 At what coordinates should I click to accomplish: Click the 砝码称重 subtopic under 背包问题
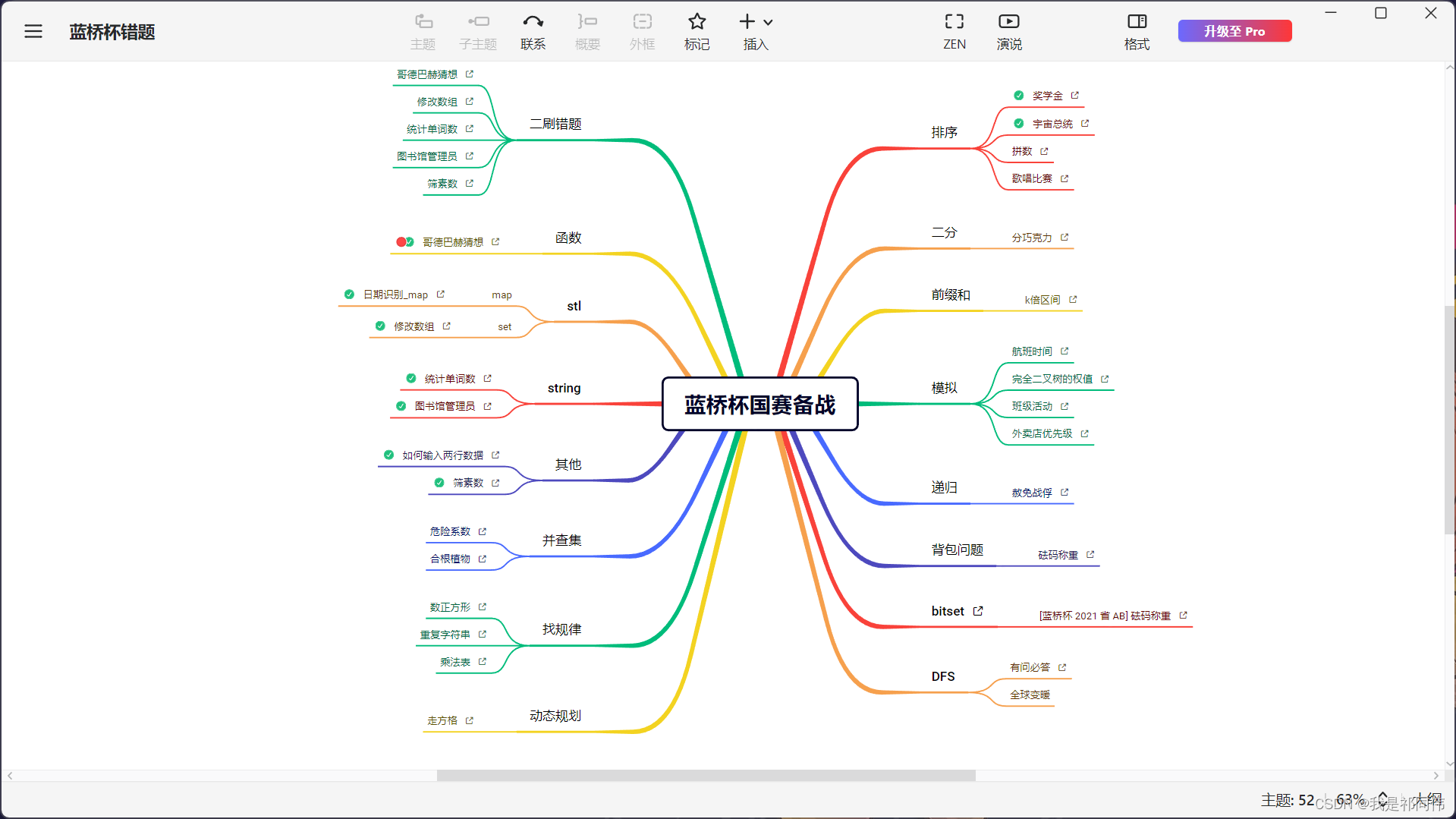(1058, 555)
